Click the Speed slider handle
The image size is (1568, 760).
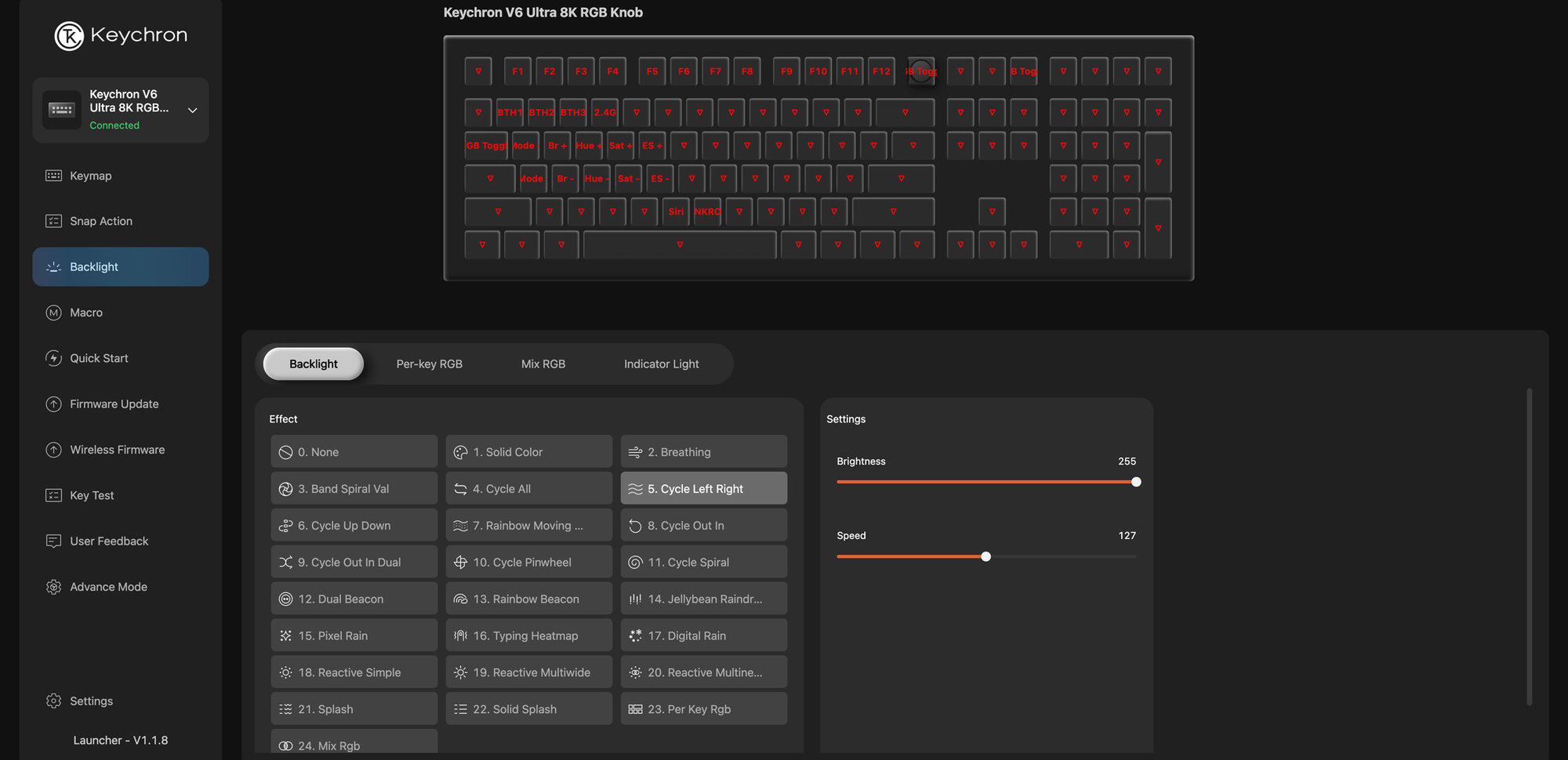(985, 556)
